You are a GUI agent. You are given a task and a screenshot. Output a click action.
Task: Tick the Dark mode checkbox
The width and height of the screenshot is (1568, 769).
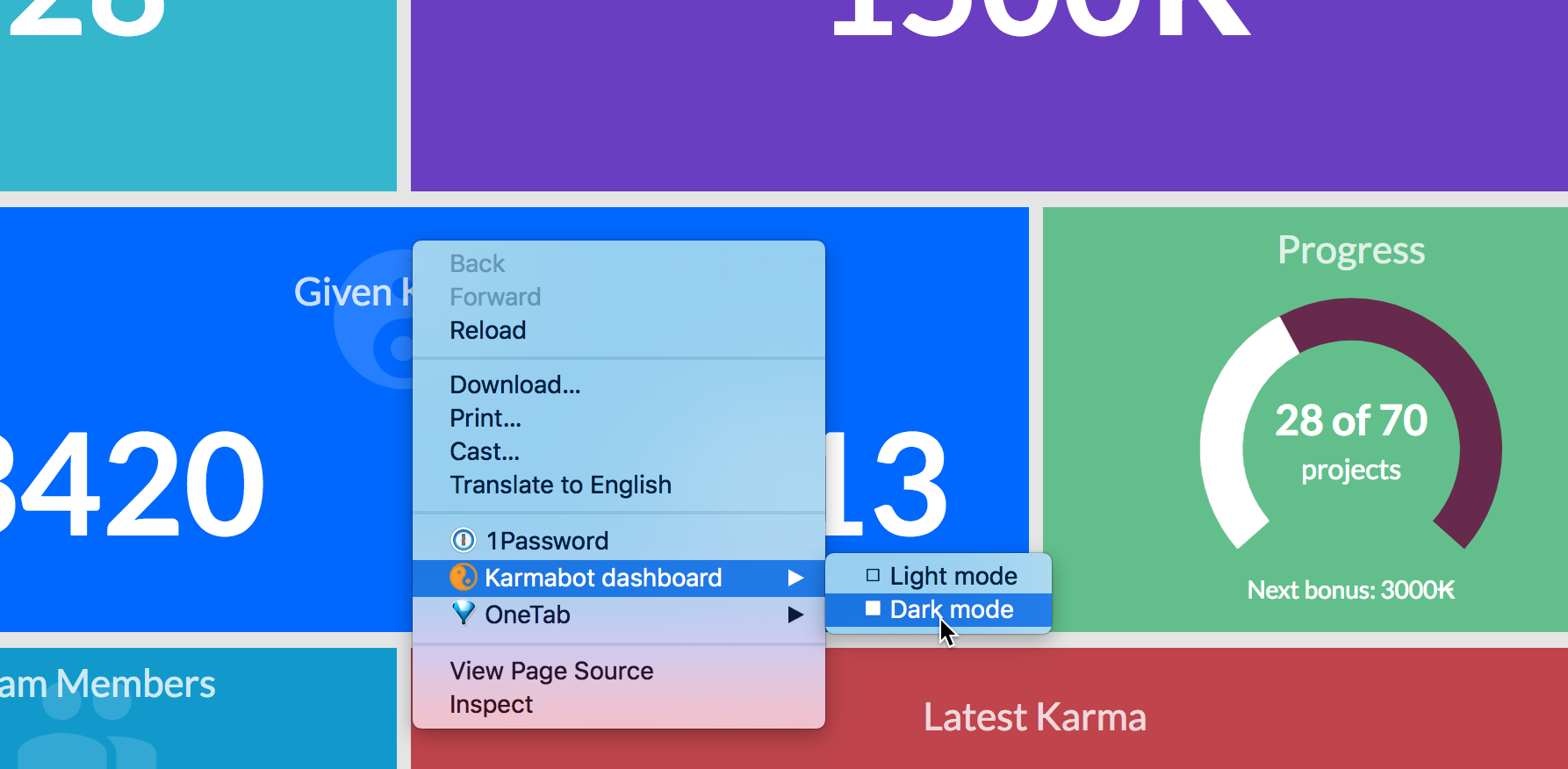click(x=873, y=608)
